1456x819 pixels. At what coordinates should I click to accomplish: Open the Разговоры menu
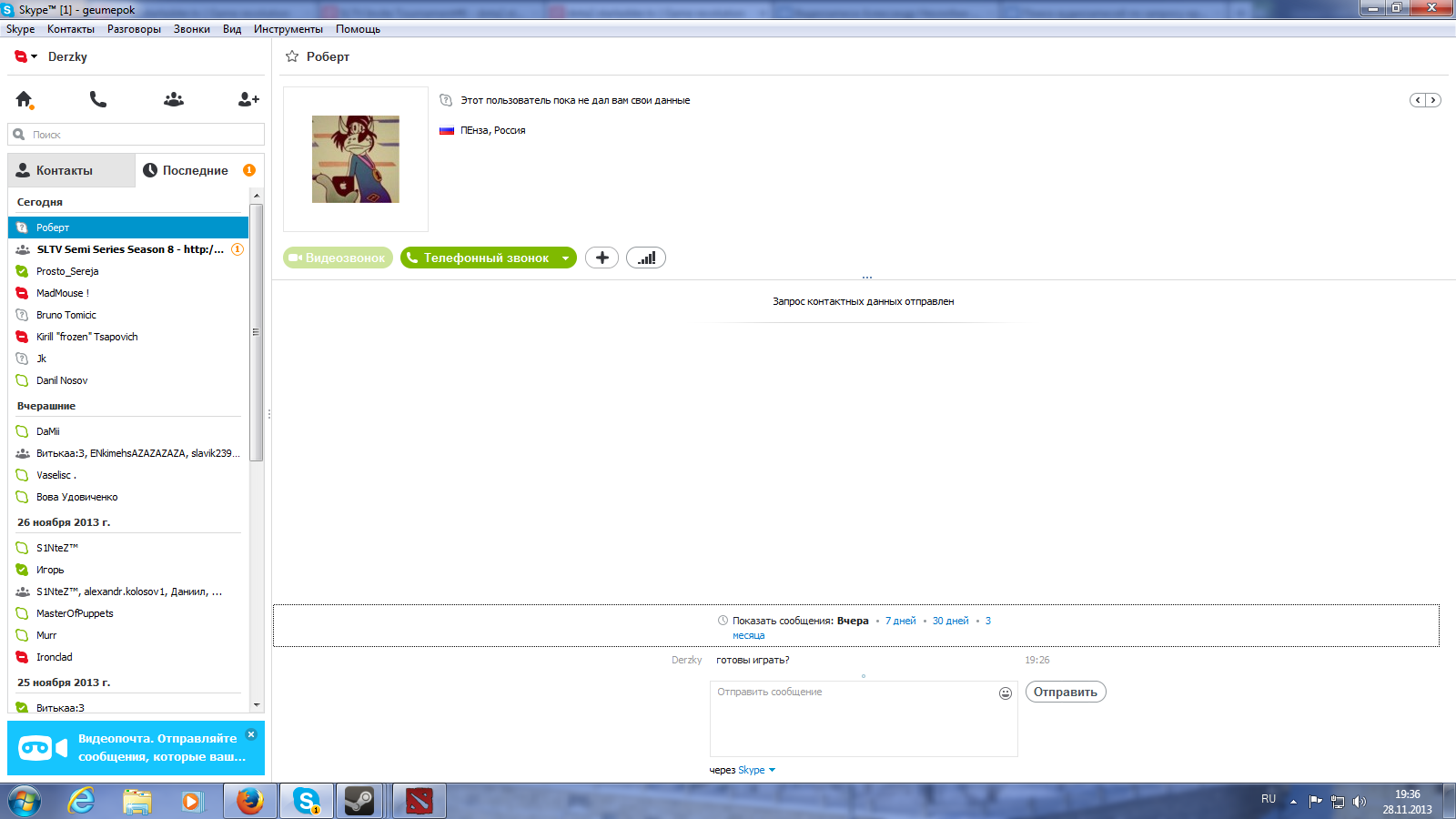tap(134, 29)
